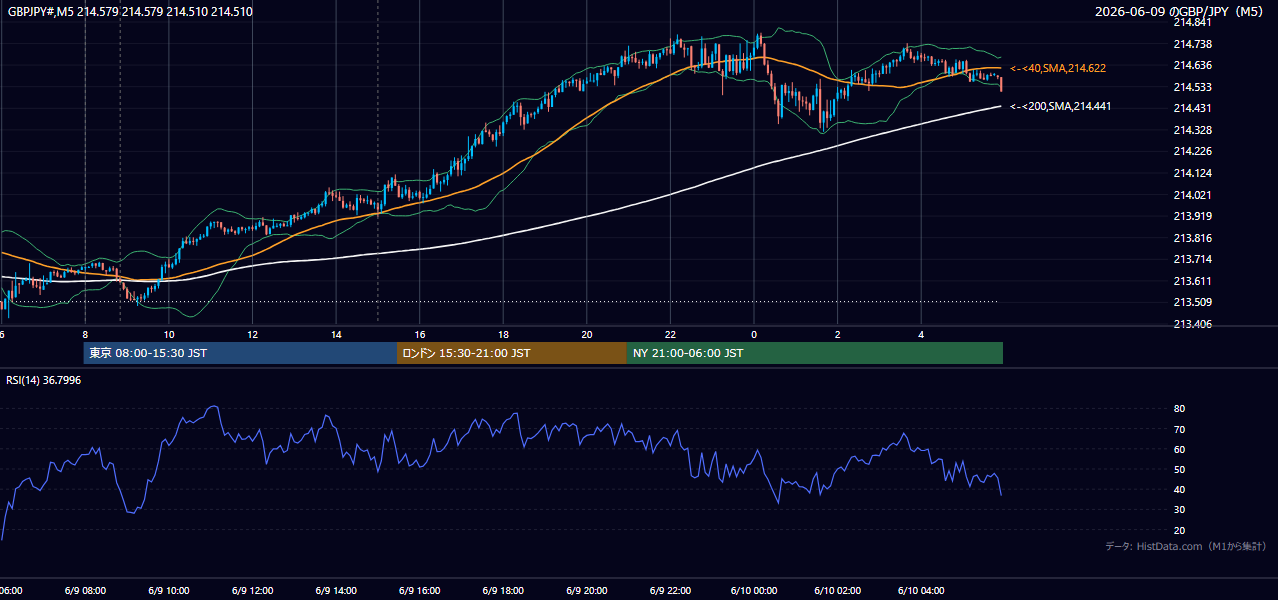Click hour label 18 under price chart
Screen dimensions: 1278x600
(x=503, y=335)
